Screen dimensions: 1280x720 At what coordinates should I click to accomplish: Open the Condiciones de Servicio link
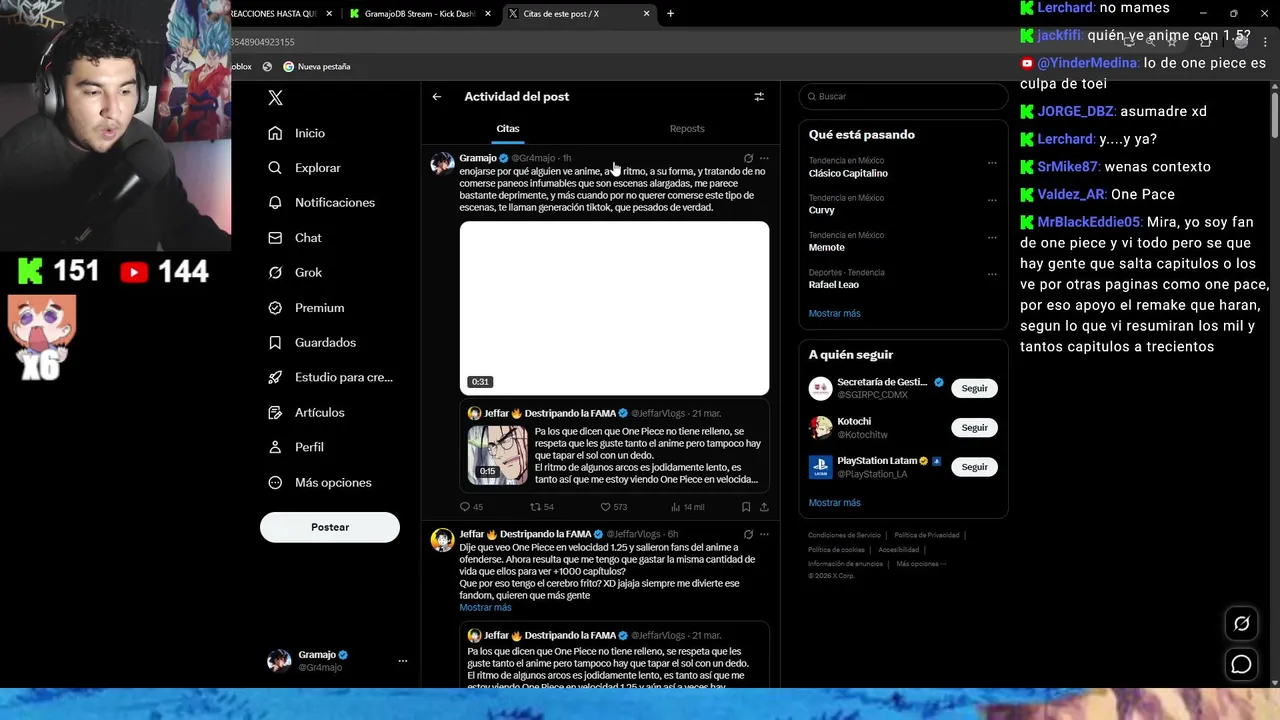click(845, 535)
